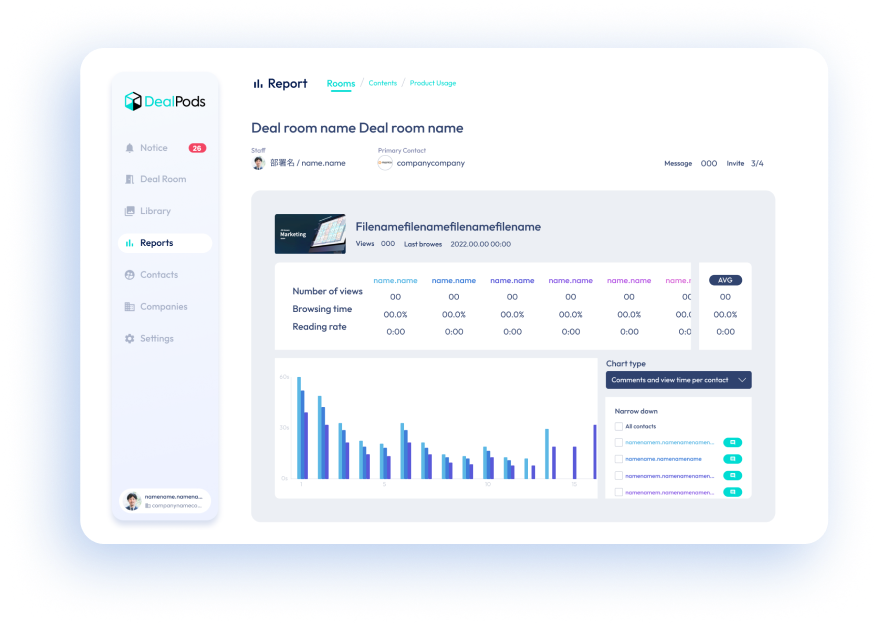The width and height of the screenshot is (877, 624).
Task: Open the Chart type dropdown
Action: (x=678, y=380)
